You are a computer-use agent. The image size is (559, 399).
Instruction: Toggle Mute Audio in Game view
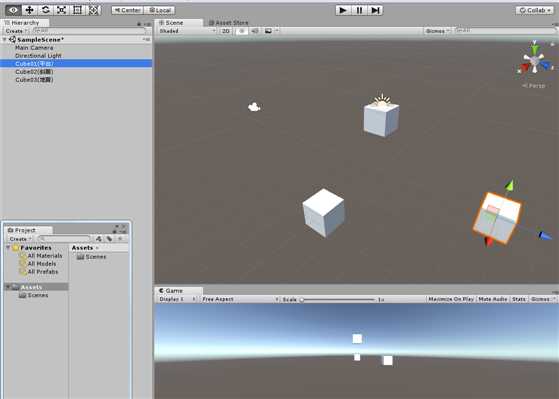493,299
